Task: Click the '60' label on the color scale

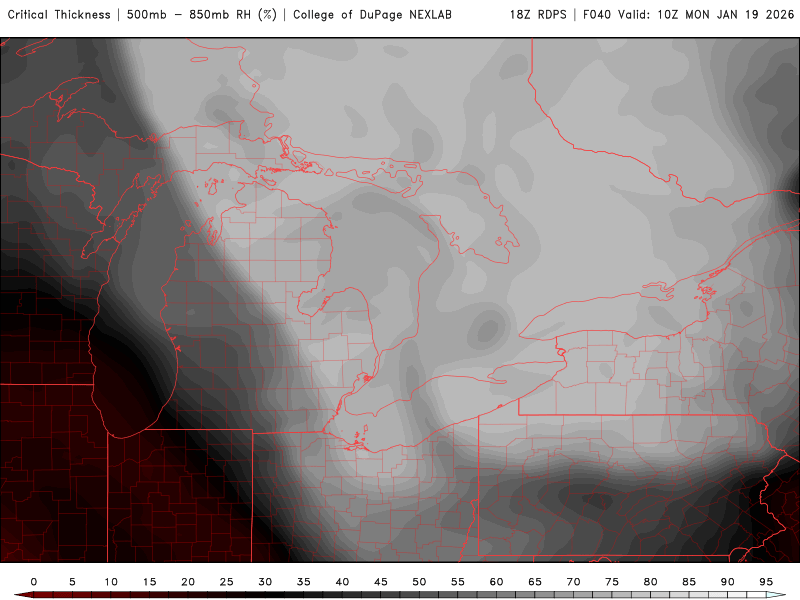Action: click(x=496, y=582)
